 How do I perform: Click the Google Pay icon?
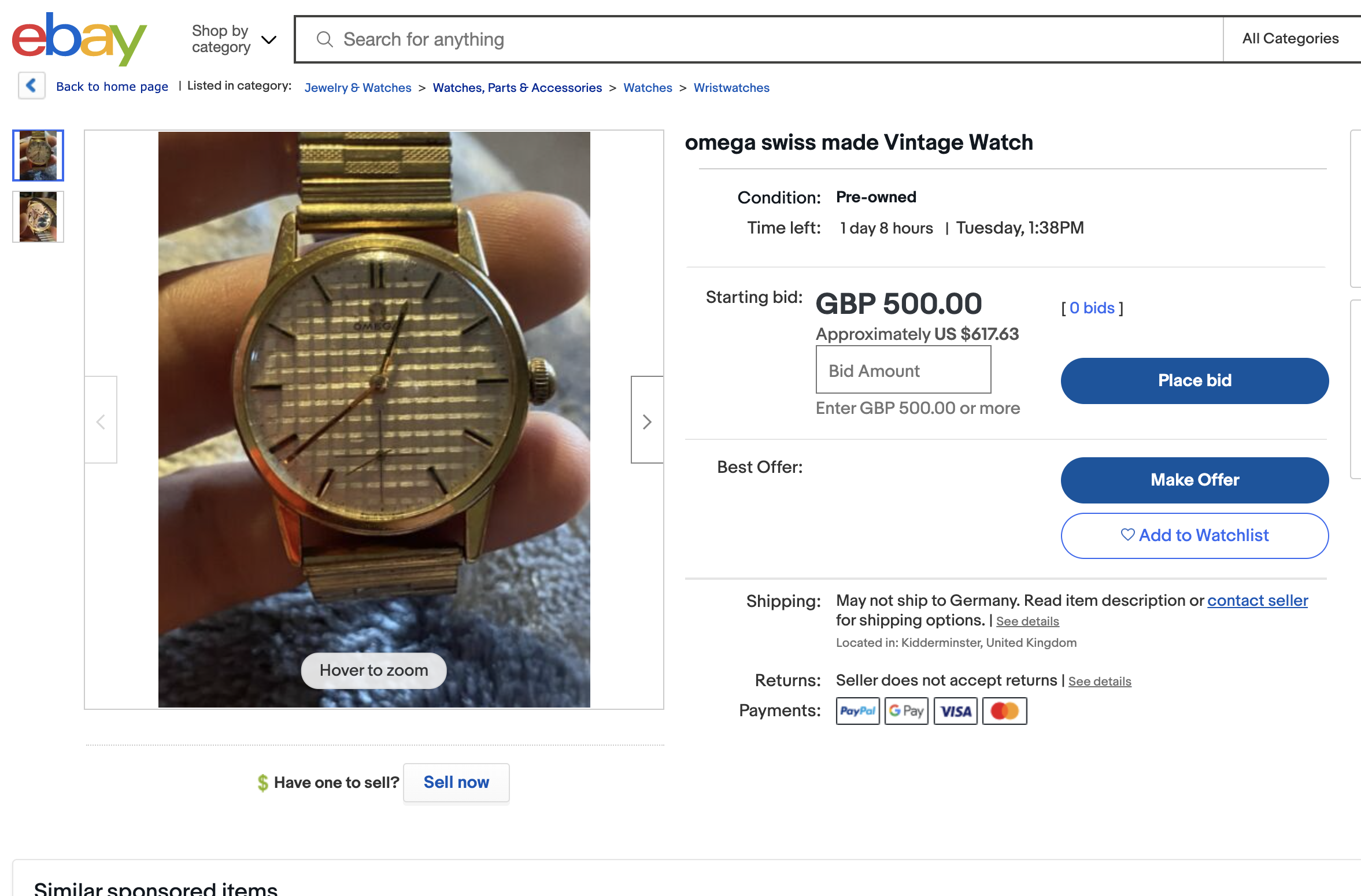pyautogui.click(x=906, y=710)
